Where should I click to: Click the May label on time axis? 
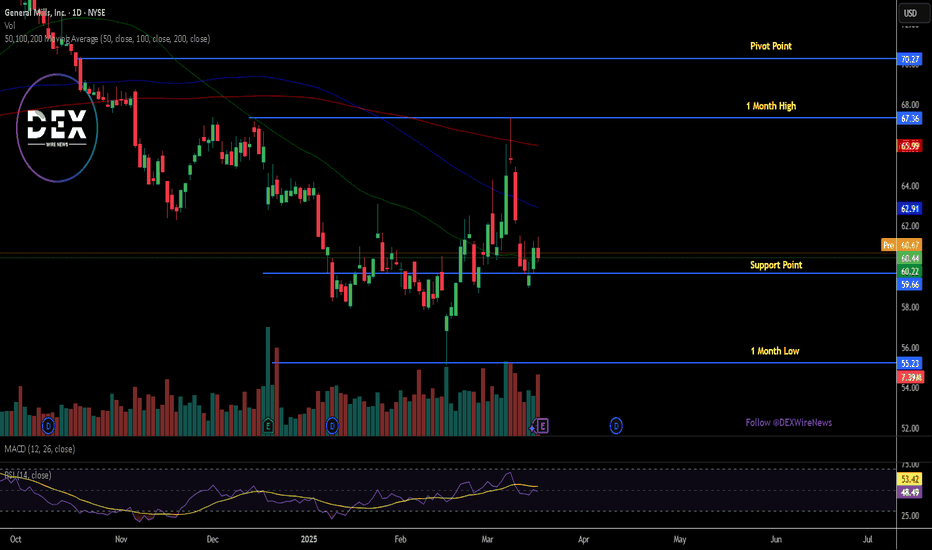(x=680, y=539)
